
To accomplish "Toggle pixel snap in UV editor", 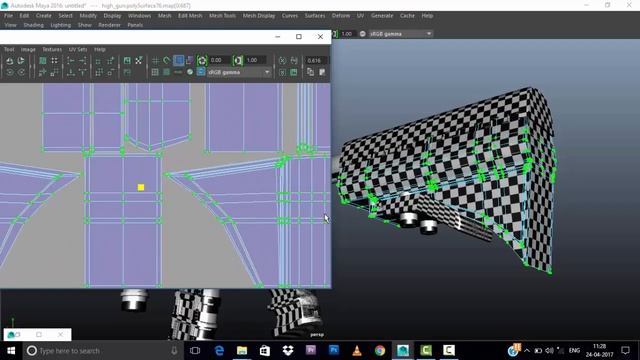I will (167, 61).
